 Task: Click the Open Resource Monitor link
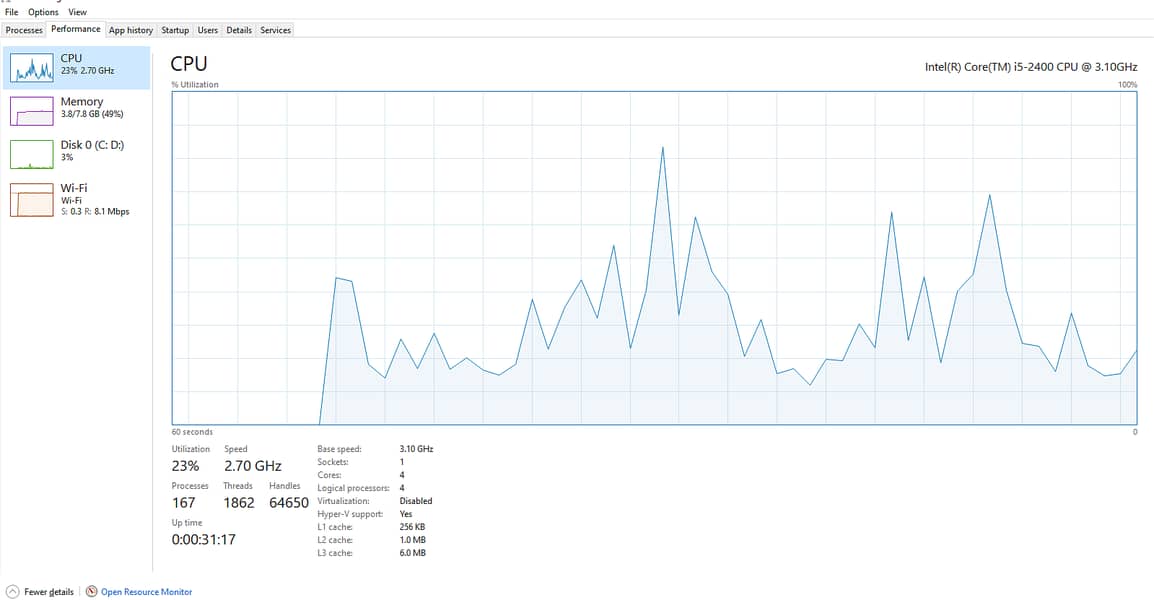(x=146, y=592)
